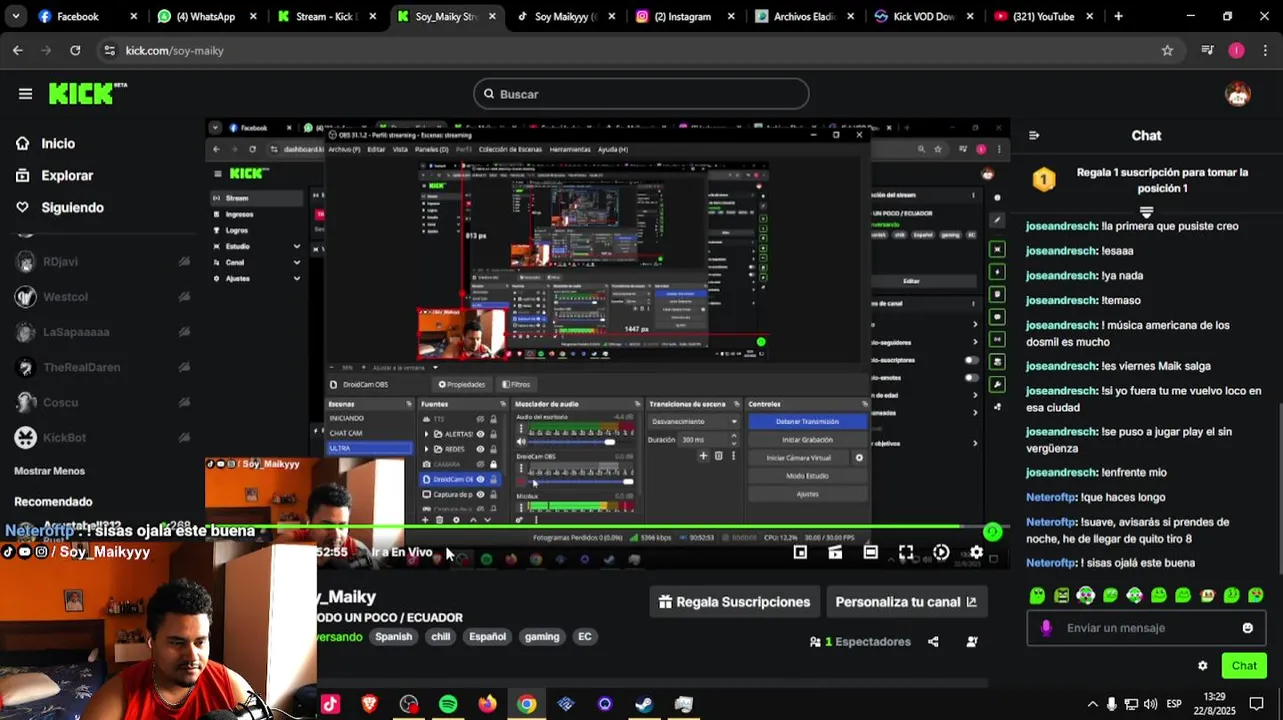Share the Soy_Maiky channel with share icon
The width and height of the screenshot is (1283, 720).
click(x=933, y=642)
